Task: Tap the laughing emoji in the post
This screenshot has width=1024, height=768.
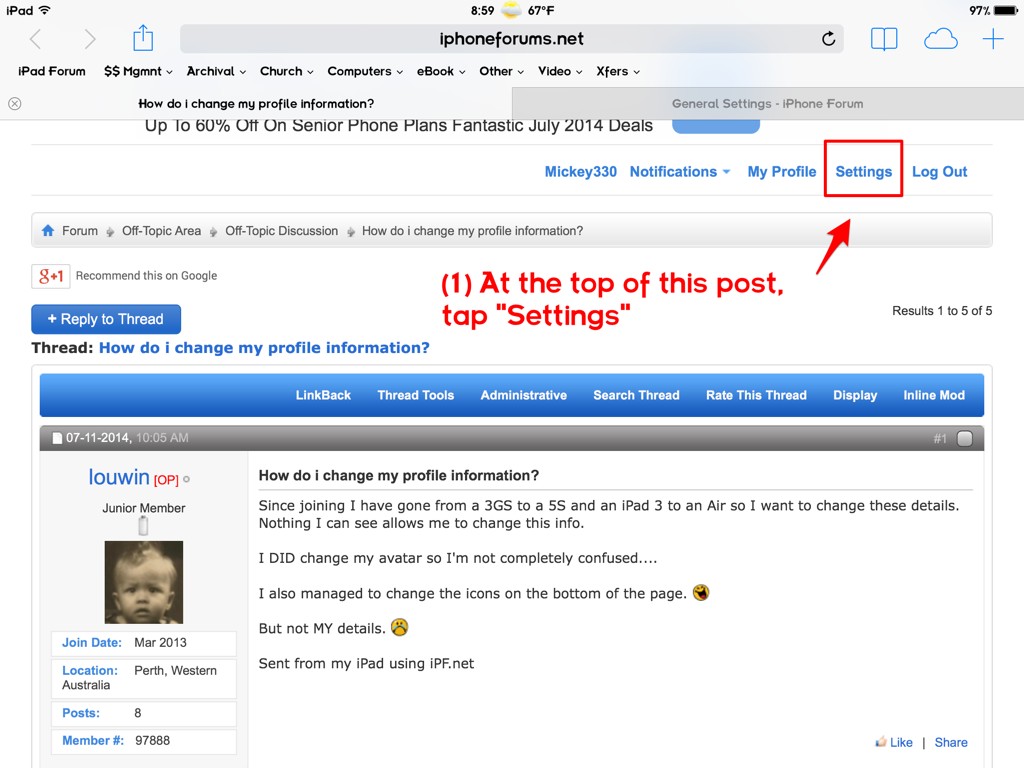Action: click(701, 592)
